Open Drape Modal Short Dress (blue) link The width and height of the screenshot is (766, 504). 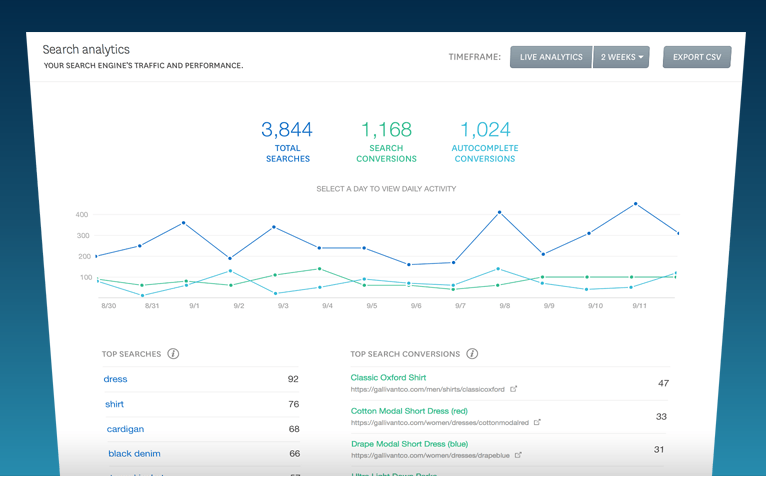[409, 444]
